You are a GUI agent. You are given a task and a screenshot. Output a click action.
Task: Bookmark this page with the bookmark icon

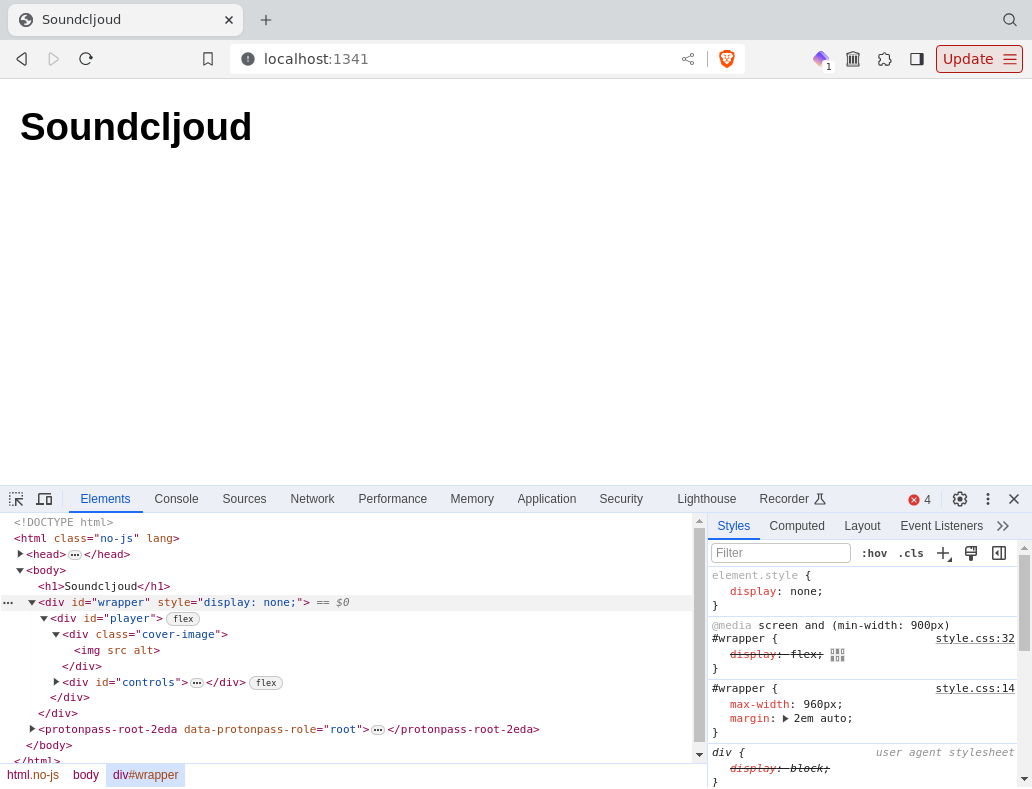(208, 59)
